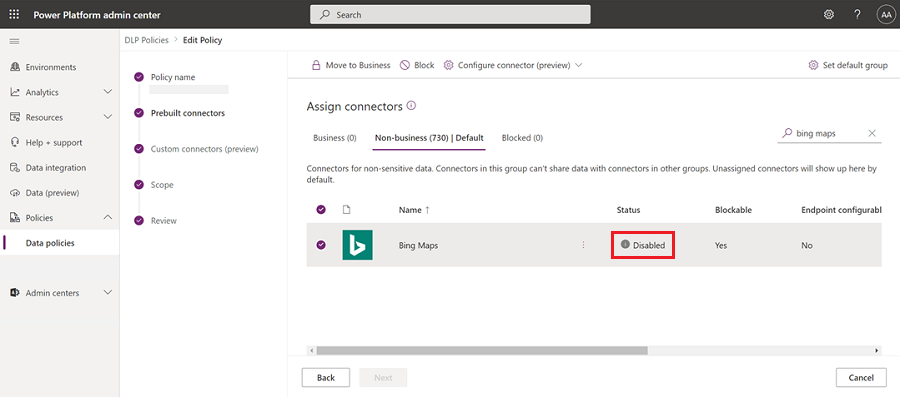Switch to the Blocked (0) tab
900x397 pixels.
coord(522,138)
